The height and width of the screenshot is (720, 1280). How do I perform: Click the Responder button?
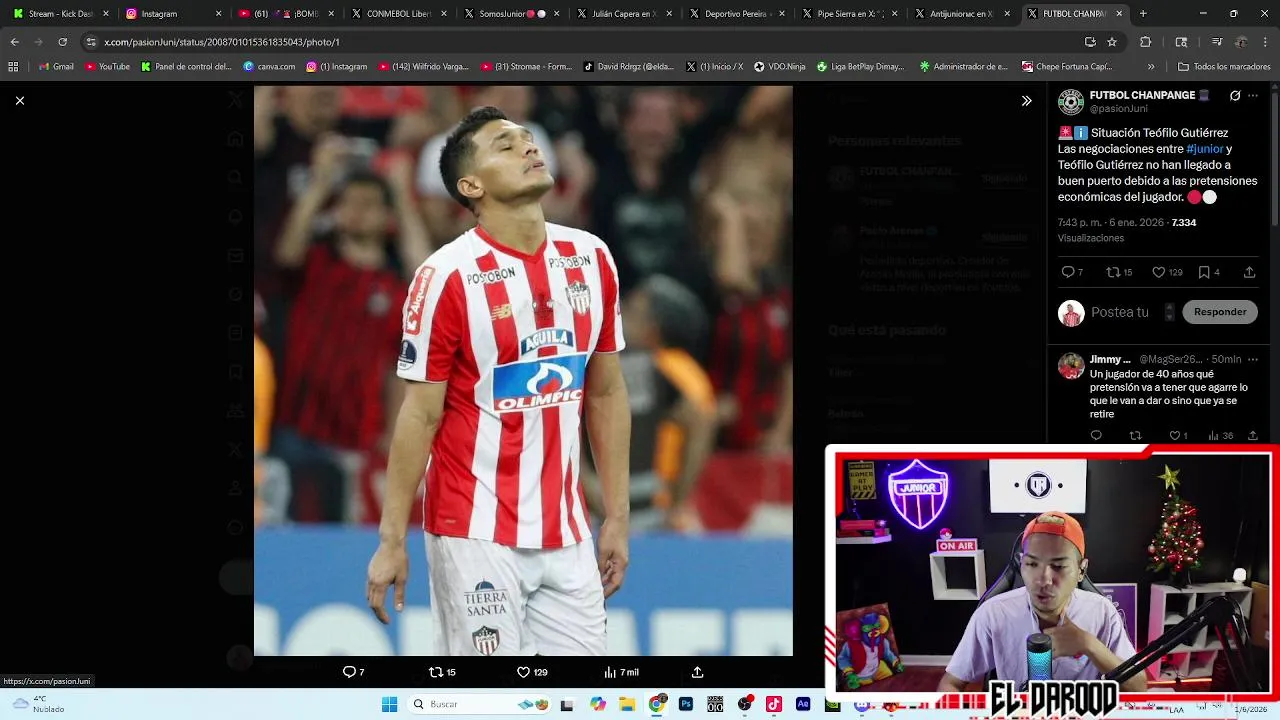coord(1220,312)
